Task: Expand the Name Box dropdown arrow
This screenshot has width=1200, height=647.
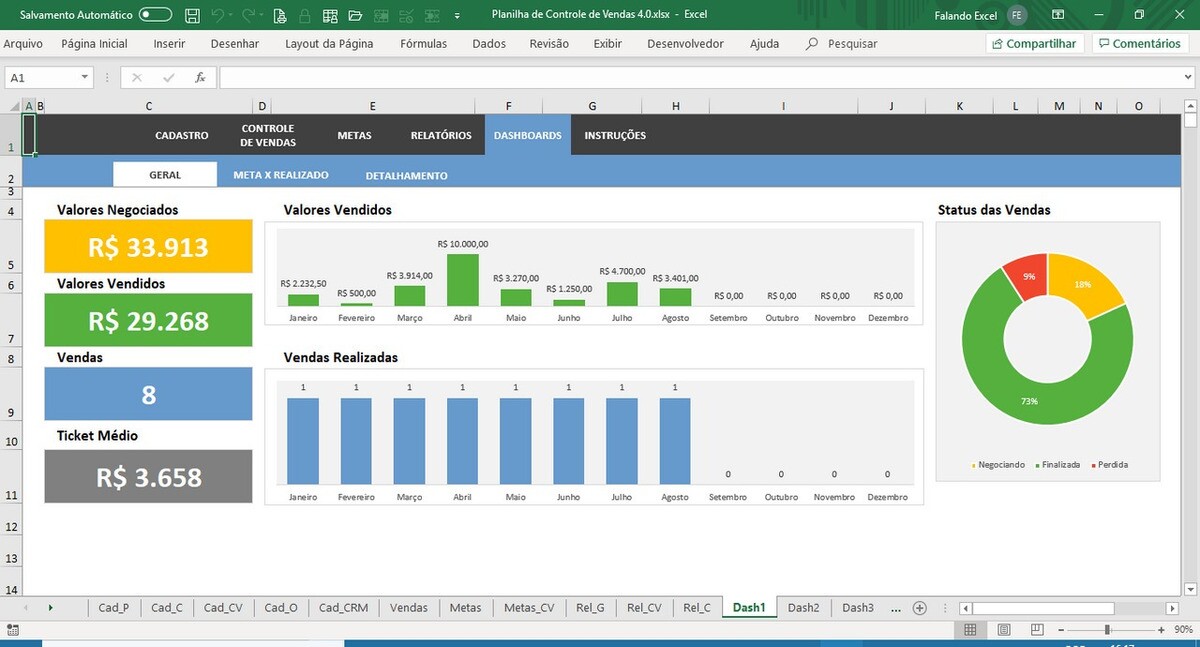Action: pos(84,77)
